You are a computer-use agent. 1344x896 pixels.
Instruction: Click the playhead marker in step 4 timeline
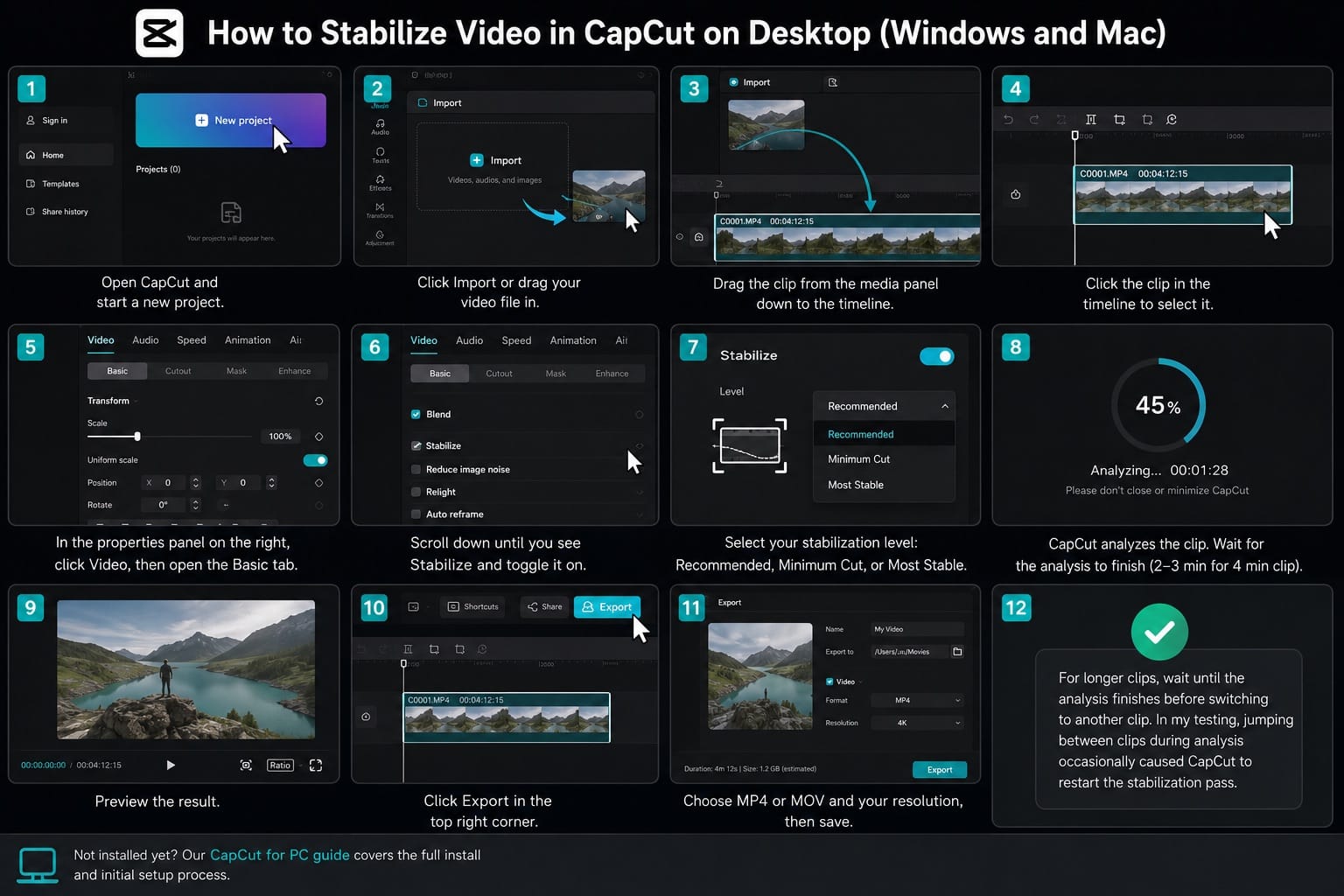tap(1074, 136)
